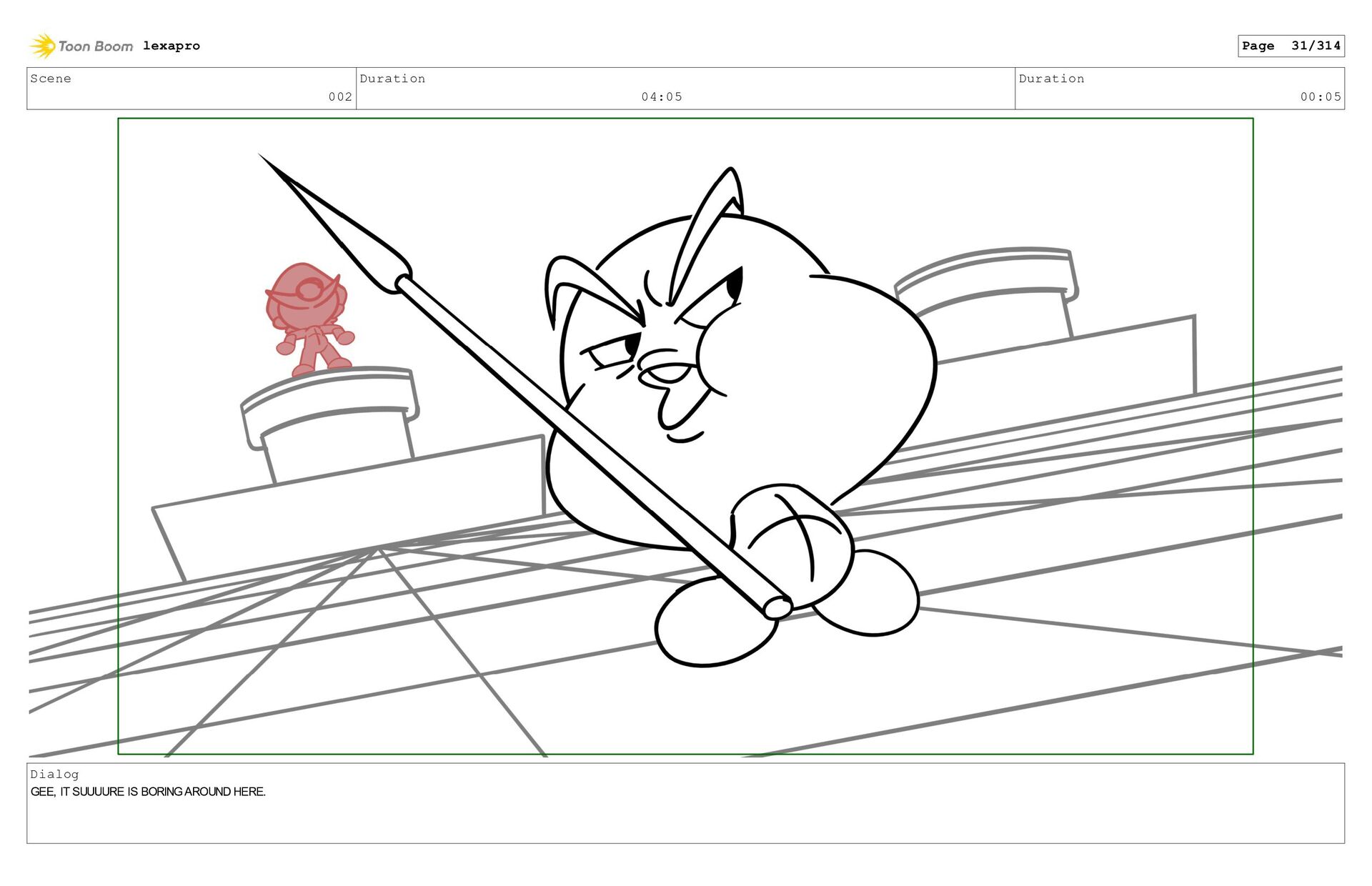The image size is (1372, 886).
Task: Click the panel duration value '00:05'
Action: tap(1321, 96)
